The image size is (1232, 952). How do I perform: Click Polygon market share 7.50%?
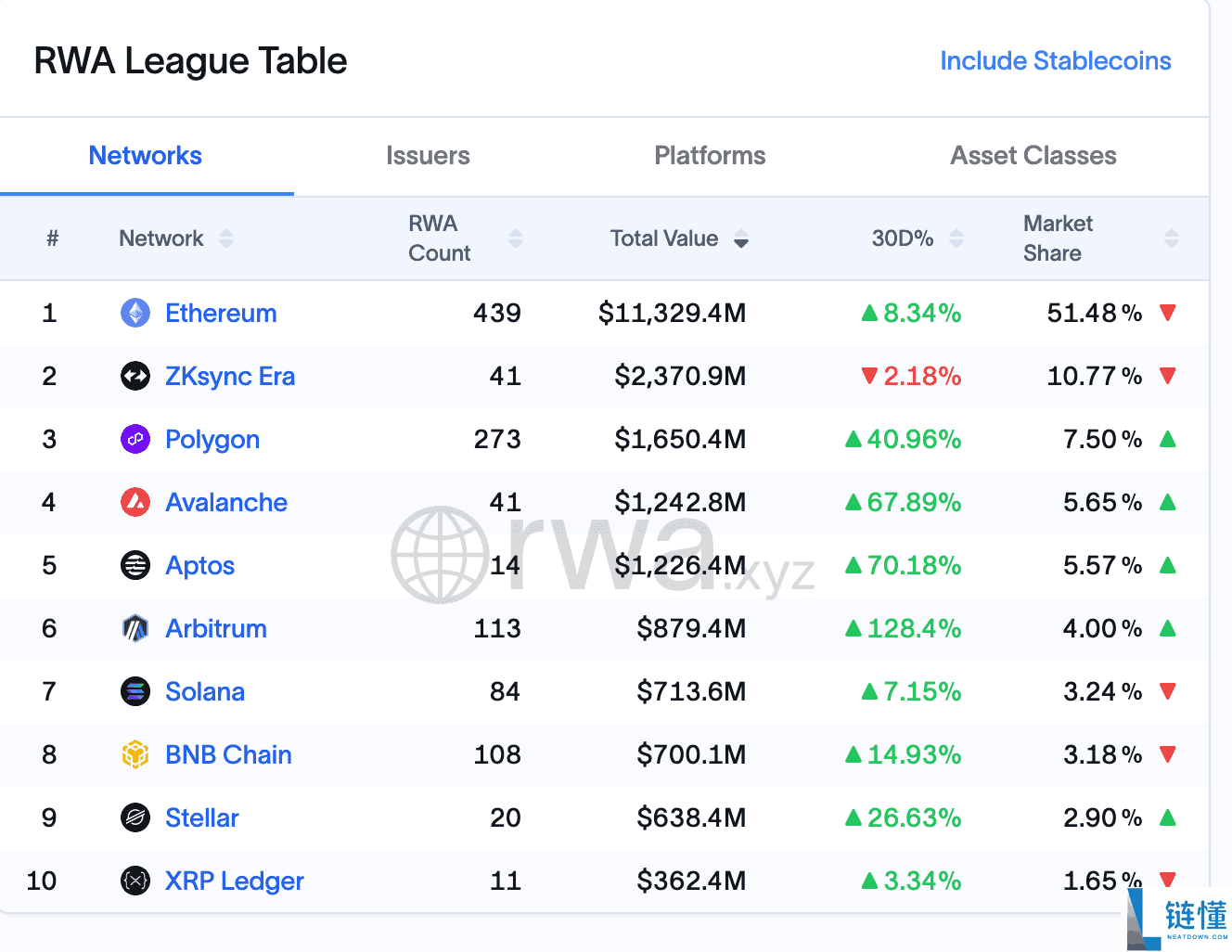pyautogui.click(x=1103, y=439)
